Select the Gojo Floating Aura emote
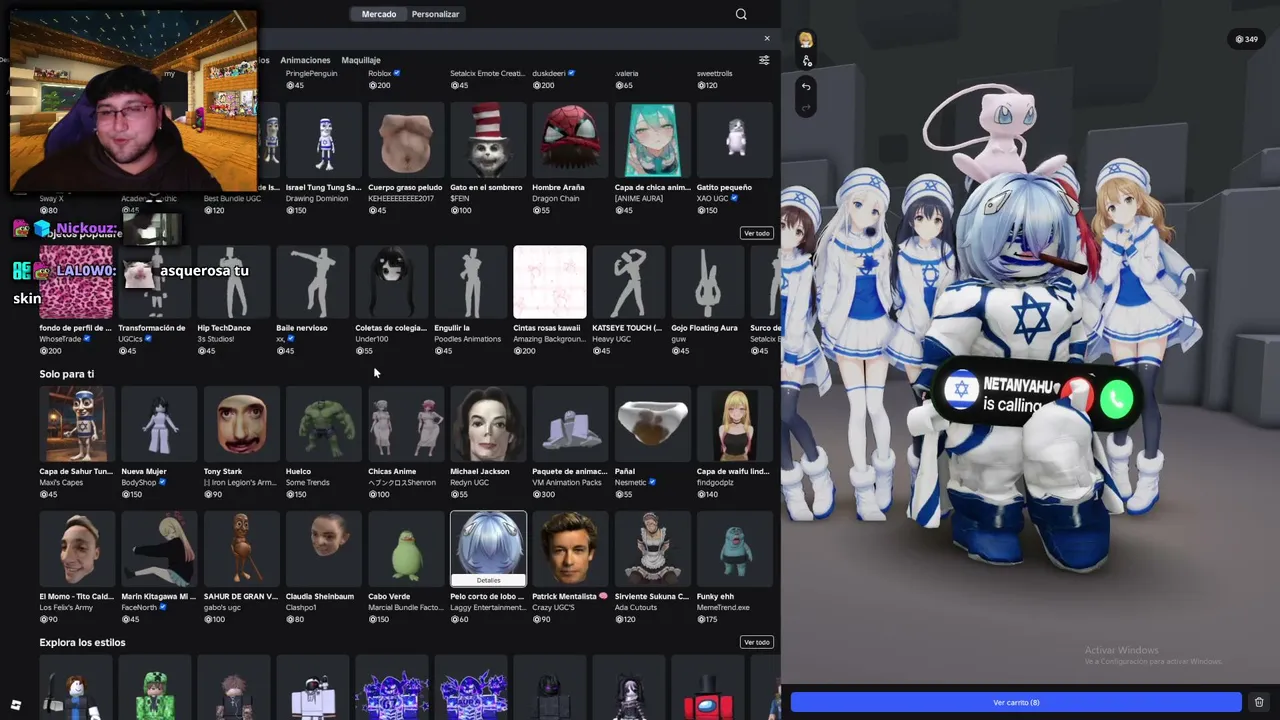The image size is (1280, 720). click(x=708, y=282)
